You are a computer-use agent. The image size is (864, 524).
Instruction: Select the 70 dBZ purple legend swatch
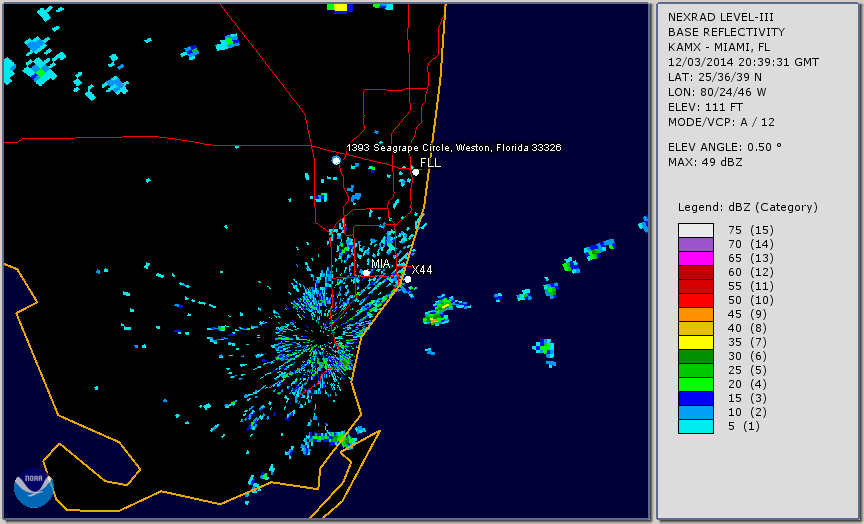696,244
